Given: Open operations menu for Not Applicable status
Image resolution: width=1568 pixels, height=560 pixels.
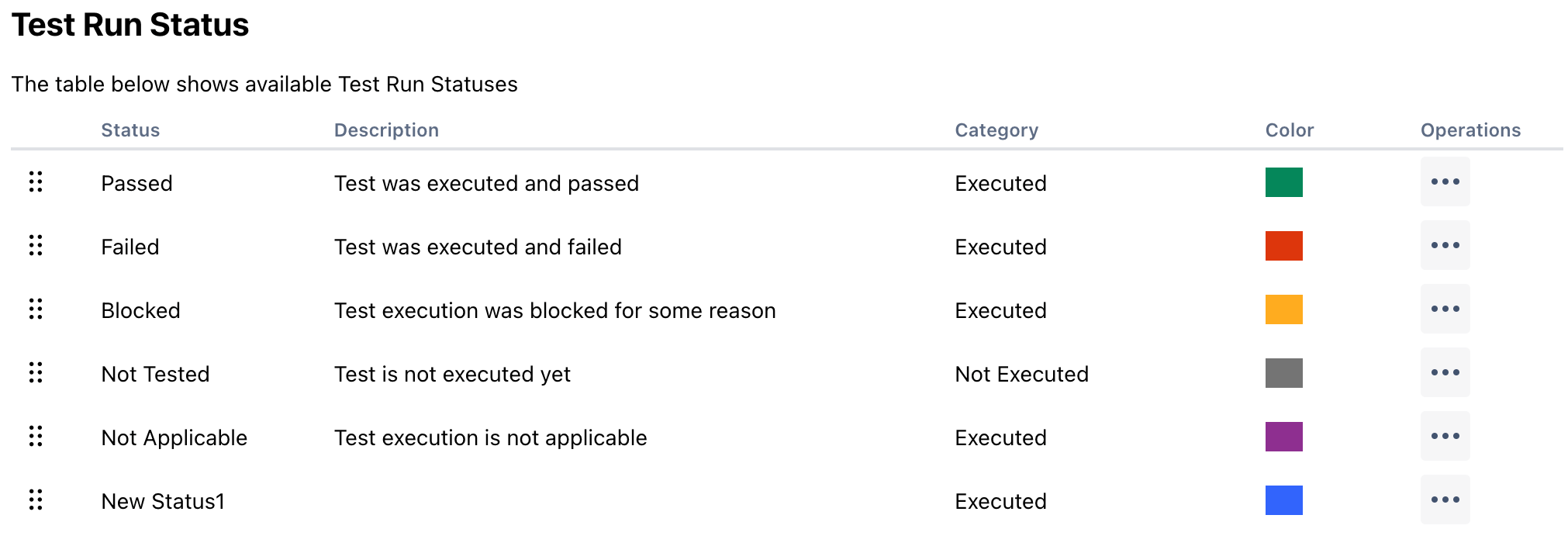Looking at the screenshot, I should 1445,437.
